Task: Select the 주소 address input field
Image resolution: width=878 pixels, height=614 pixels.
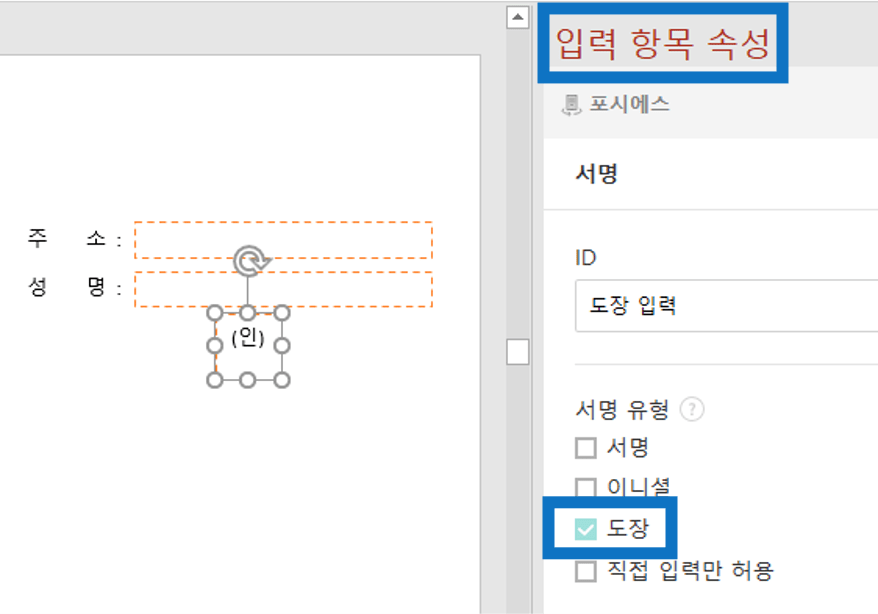Action: click(x=283, y=240)
